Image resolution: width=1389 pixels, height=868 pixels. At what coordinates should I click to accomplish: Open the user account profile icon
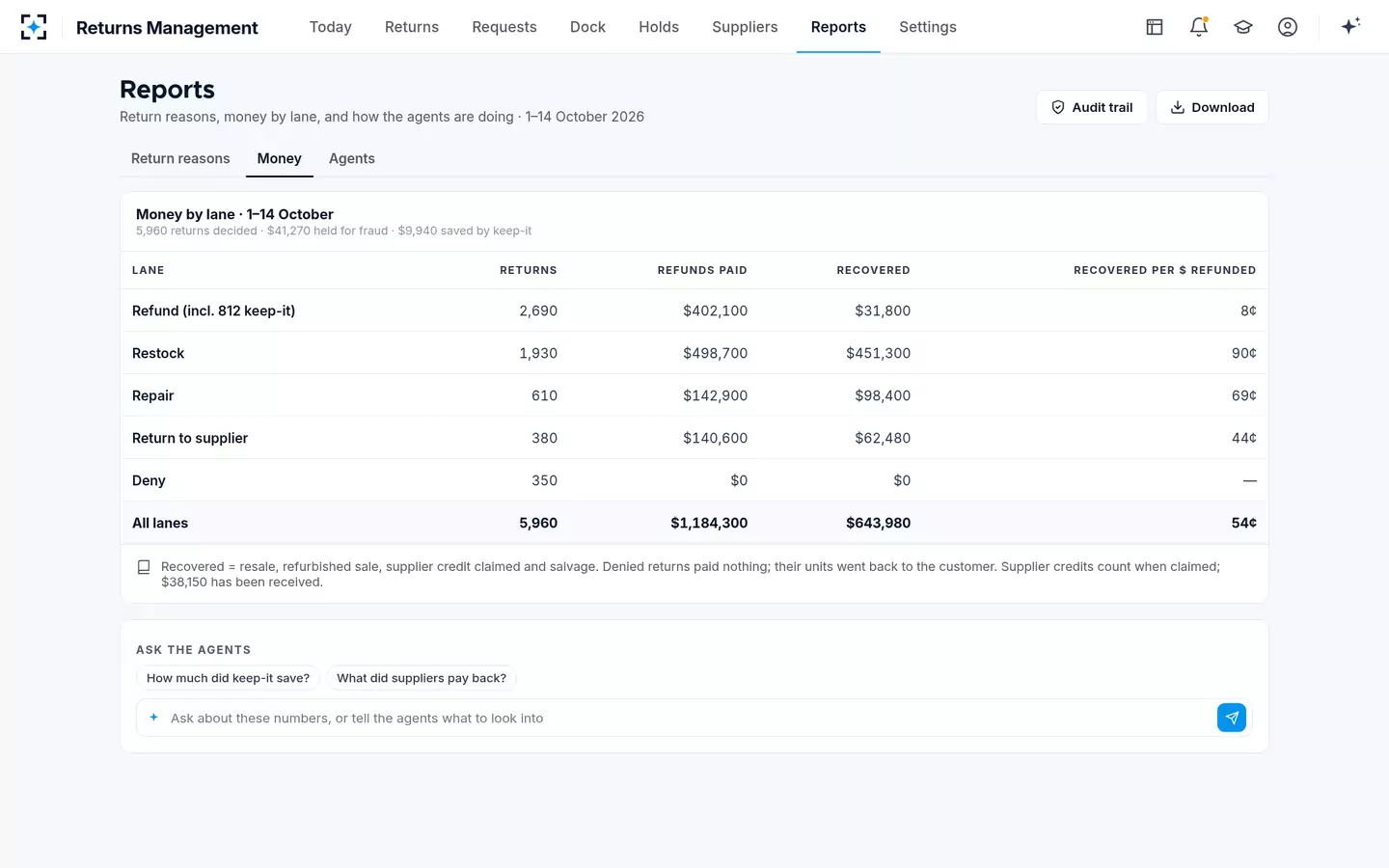pyautogui.click(x=1288, y=27)
